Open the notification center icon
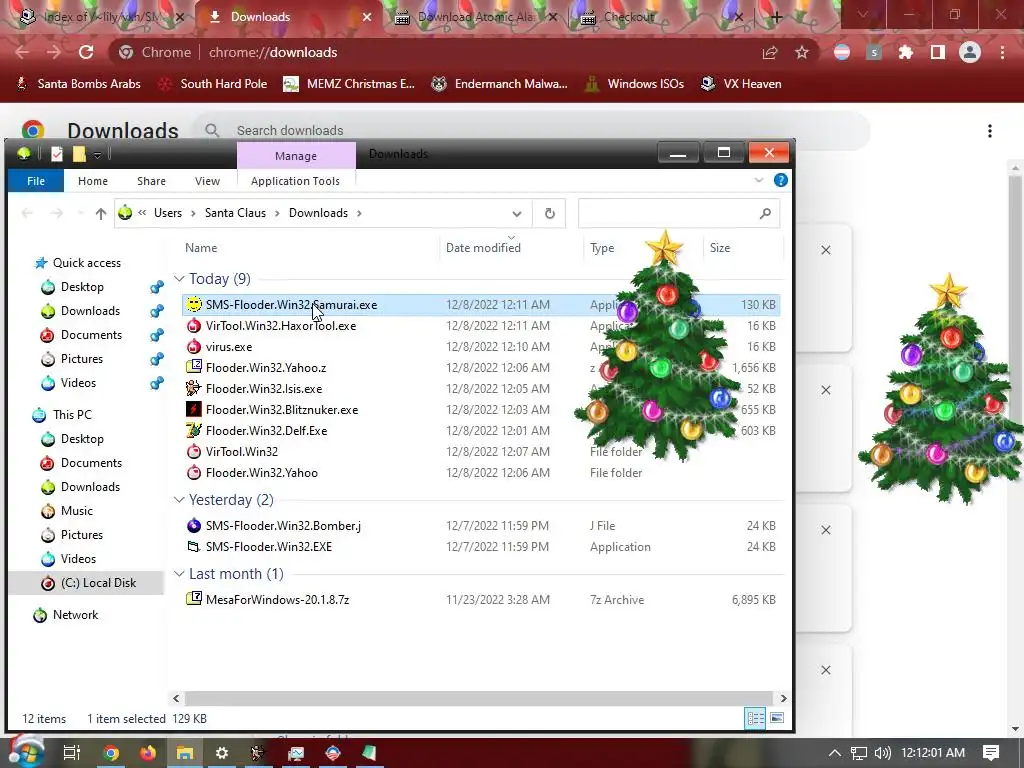This screenshot has height=768, width=1024. coord(991,753)
